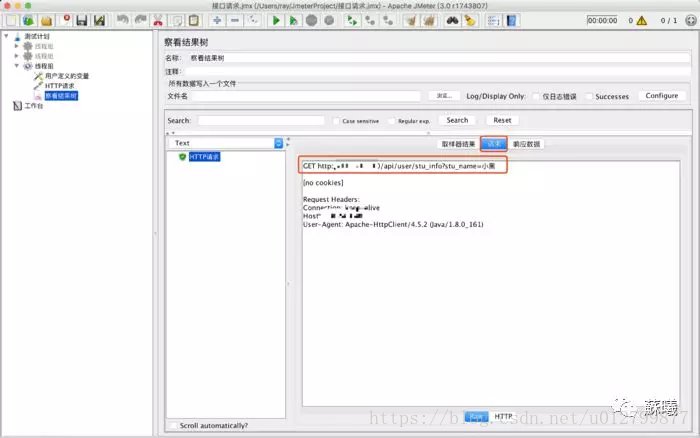Select 用户定义的变量 in the tree
Image resolution: width=700 pixels, height=438 pixels.
[67, 76]
